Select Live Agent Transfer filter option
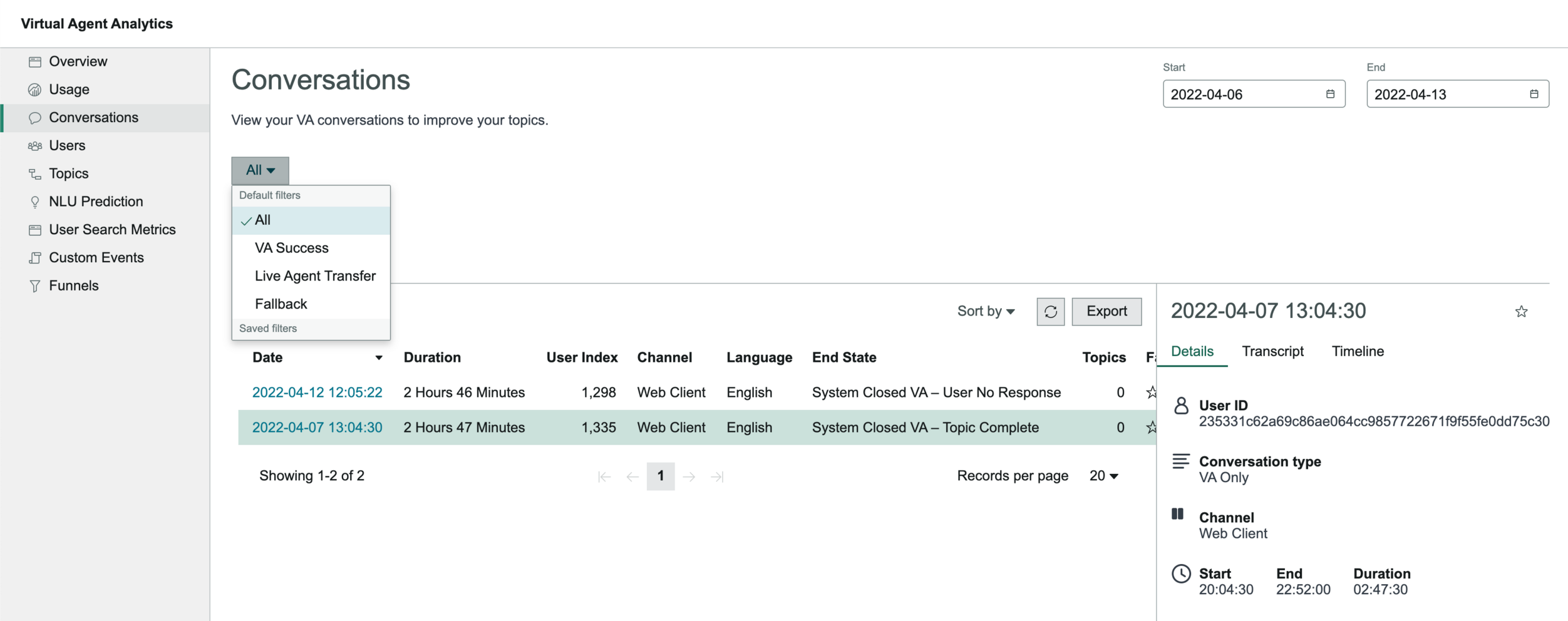The image size is (1568, 621). [x=311, y=276]
